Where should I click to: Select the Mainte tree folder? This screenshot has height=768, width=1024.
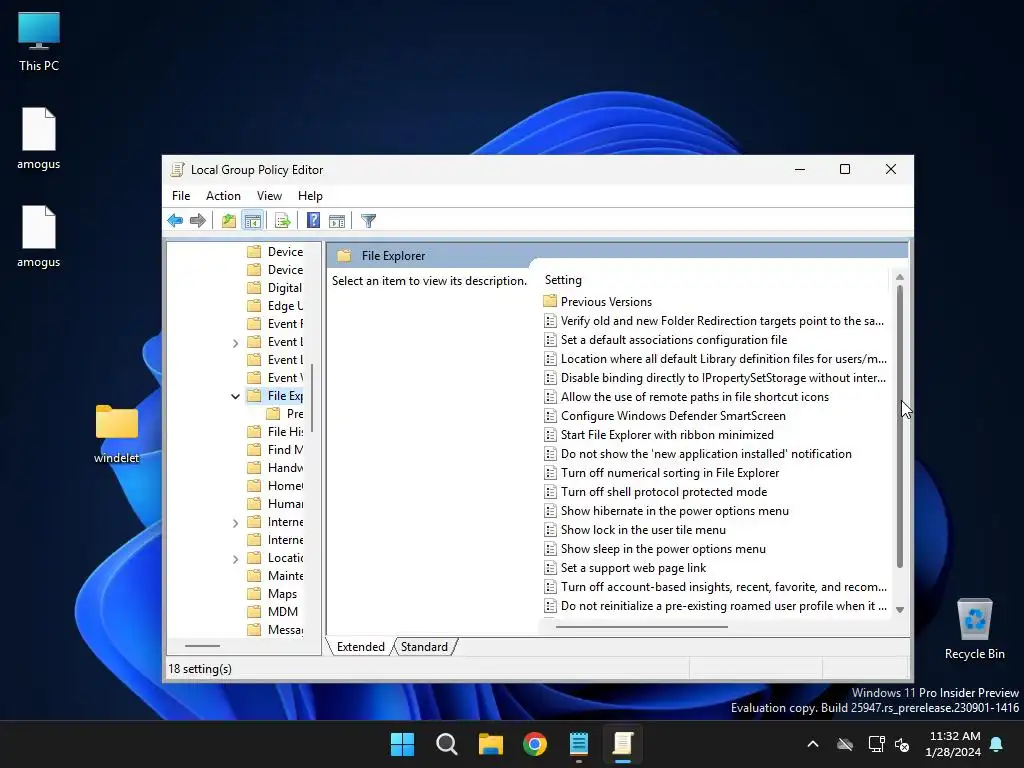click(x=275, y=576)
